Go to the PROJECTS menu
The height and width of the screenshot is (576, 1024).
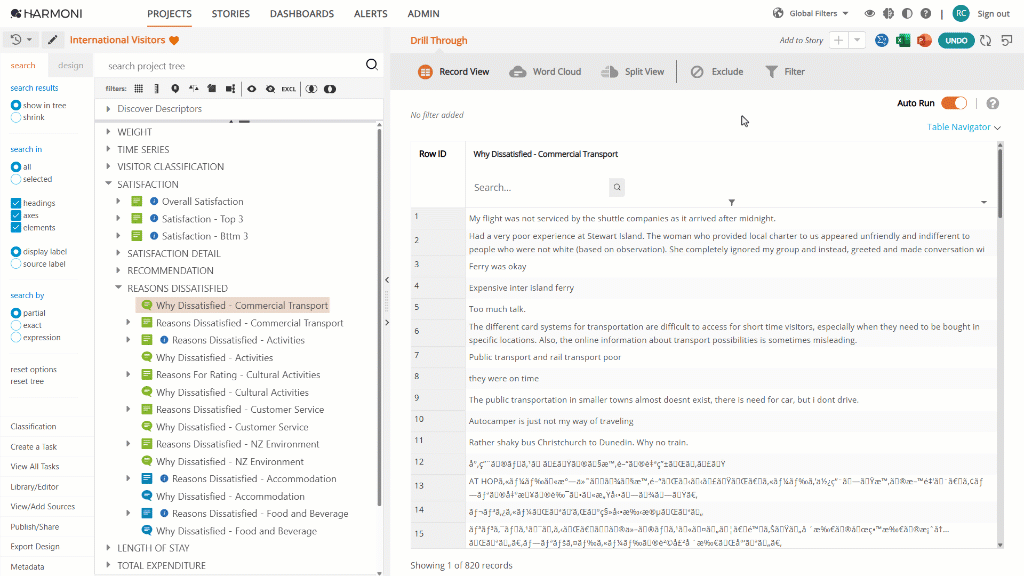coord(169,14)
